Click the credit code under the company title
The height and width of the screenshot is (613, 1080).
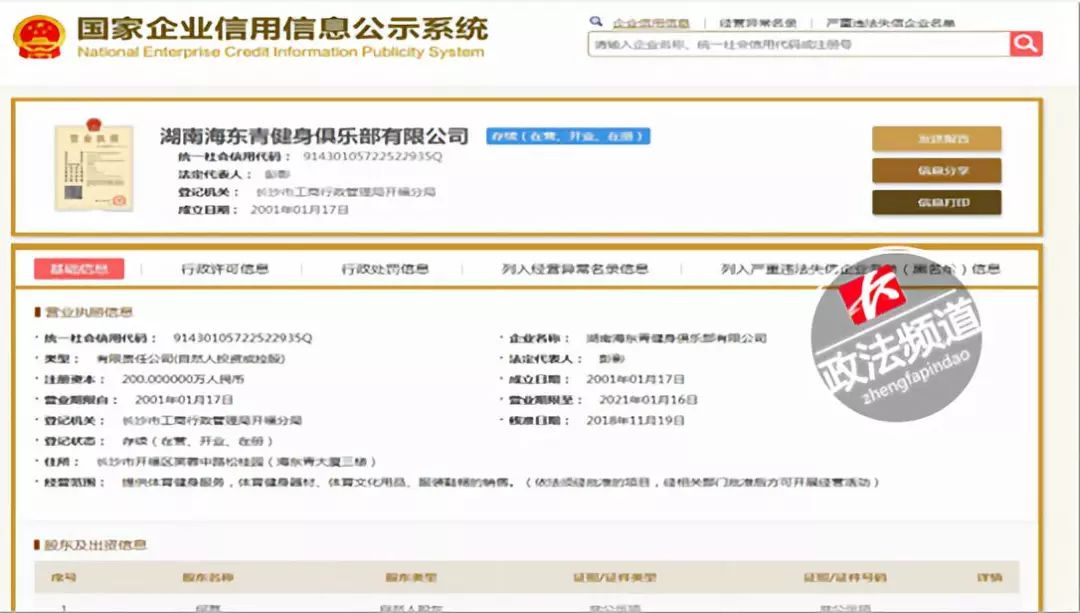[x=373, y=156]
